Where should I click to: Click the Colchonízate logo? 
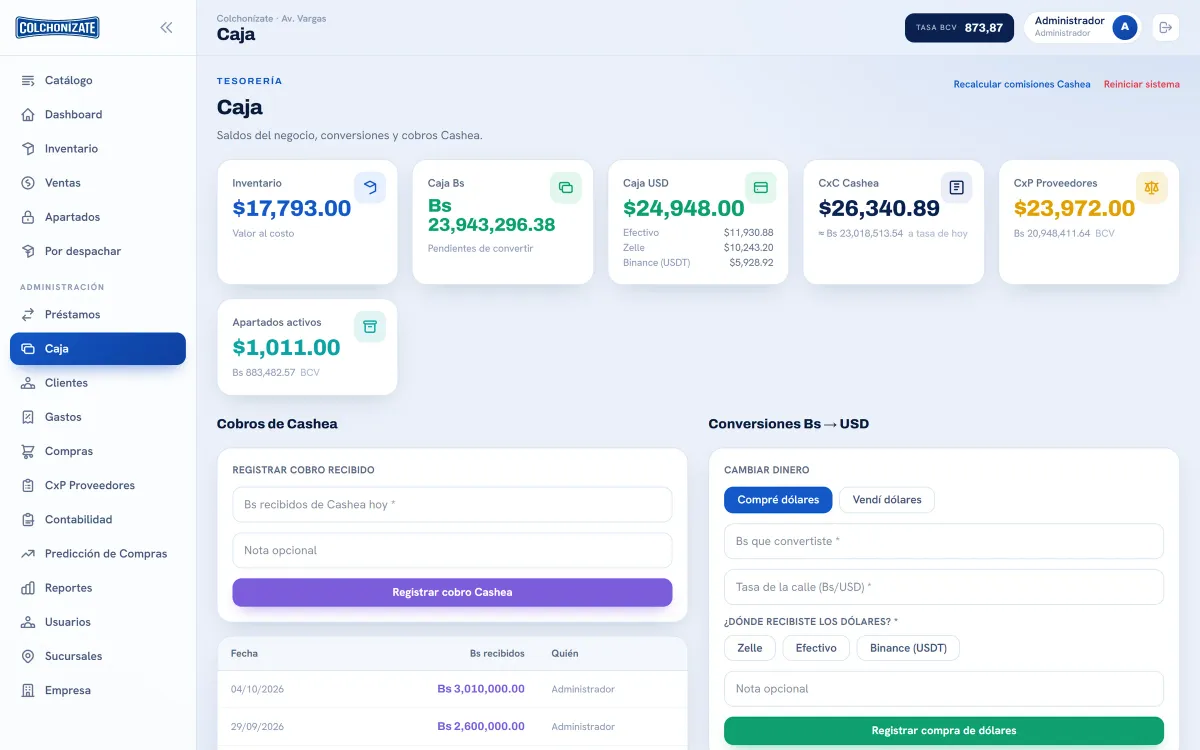[57, 28]
